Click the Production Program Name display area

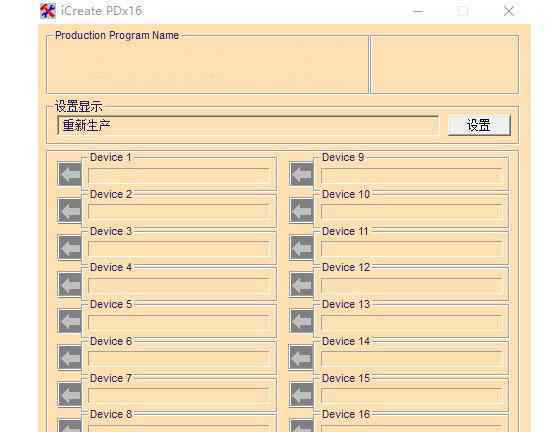[208, 65]
